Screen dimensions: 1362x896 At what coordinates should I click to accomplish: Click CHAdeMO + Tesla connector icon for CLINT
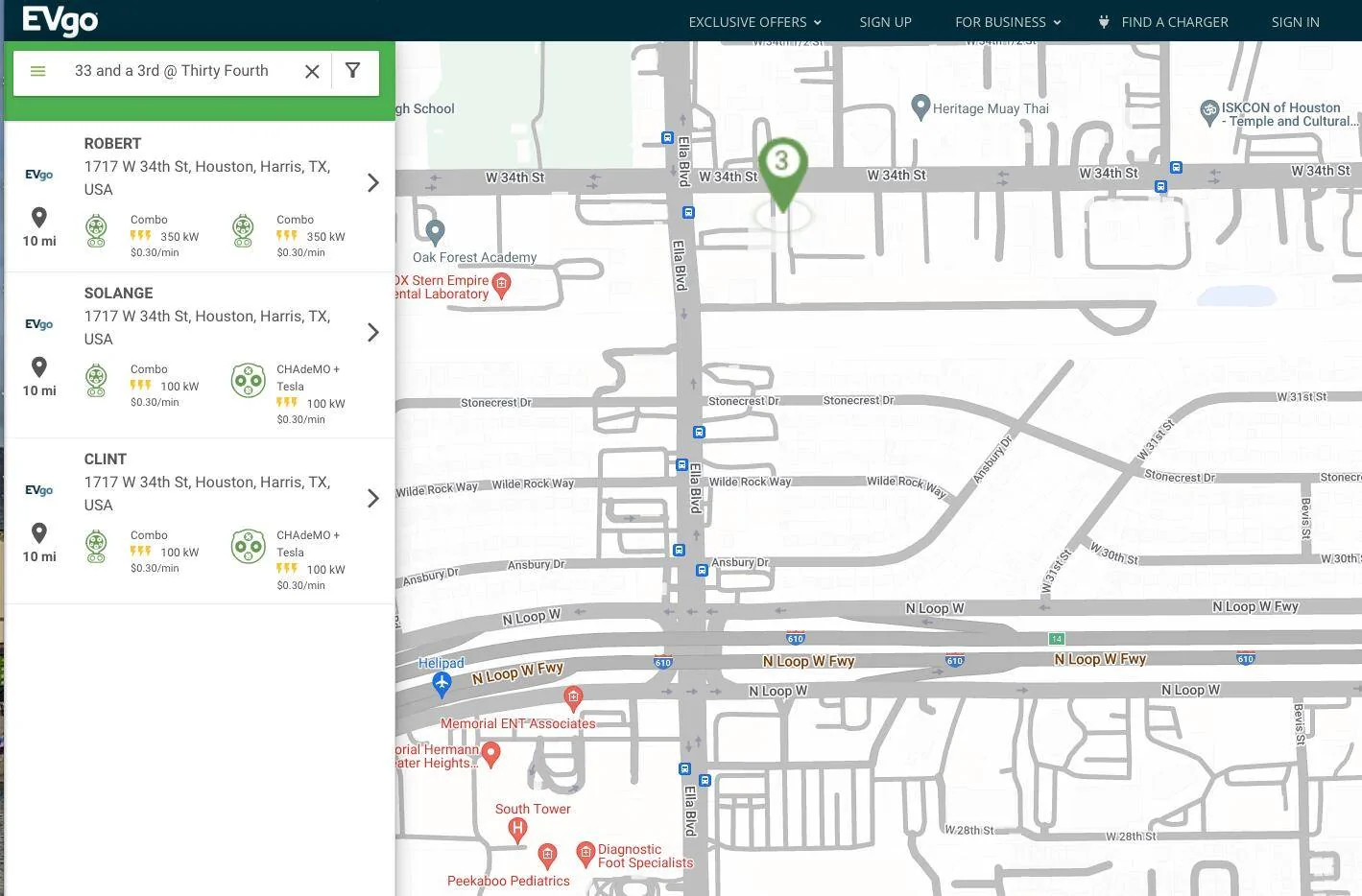tap(249, 547)
